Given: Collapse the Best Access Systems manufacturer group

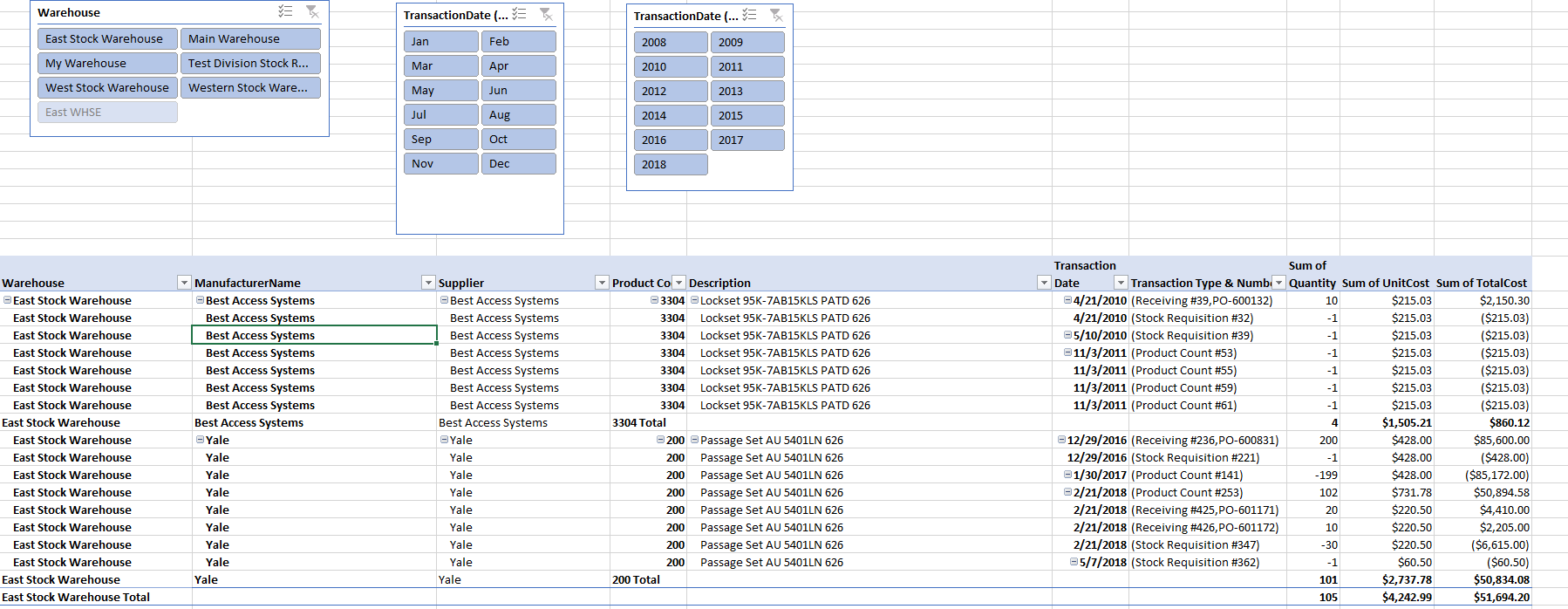Looking at the screenshot, I should pos(200,300).
